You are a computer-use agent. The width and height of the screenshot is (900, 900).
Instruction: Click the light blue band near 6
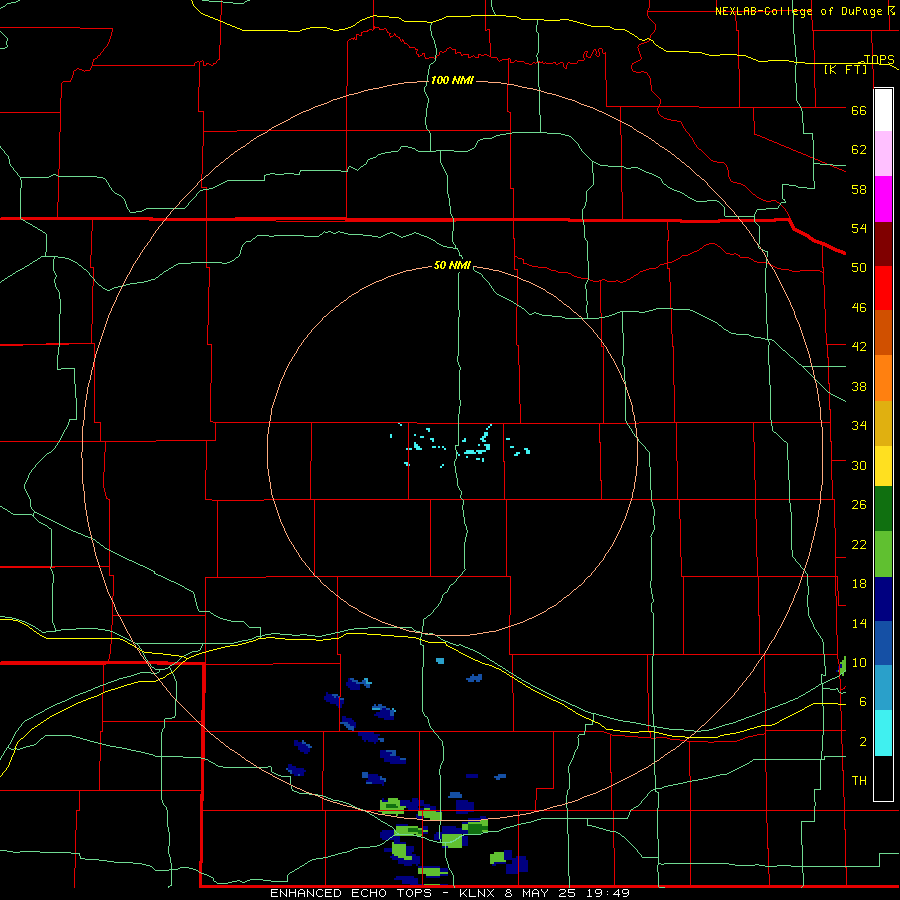tap(883, 688)
